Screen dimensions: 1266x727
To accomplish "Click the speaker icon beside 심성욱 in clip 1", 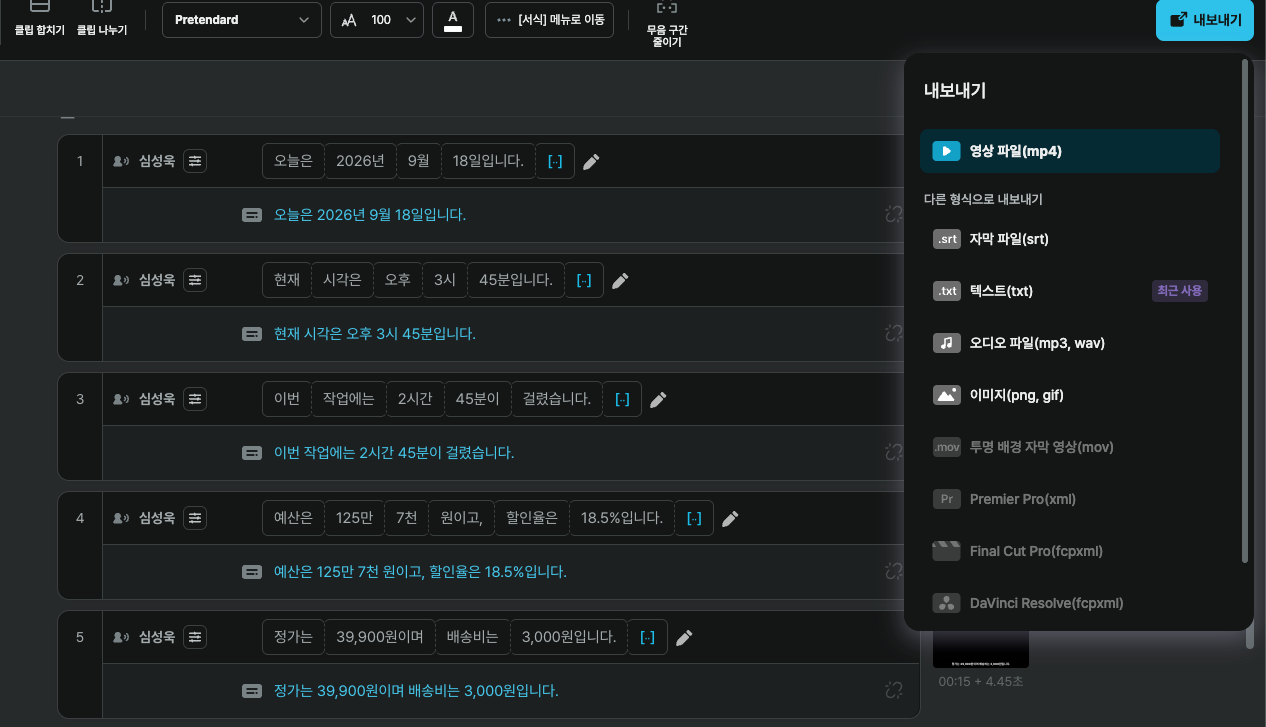I will pos(121,161).
